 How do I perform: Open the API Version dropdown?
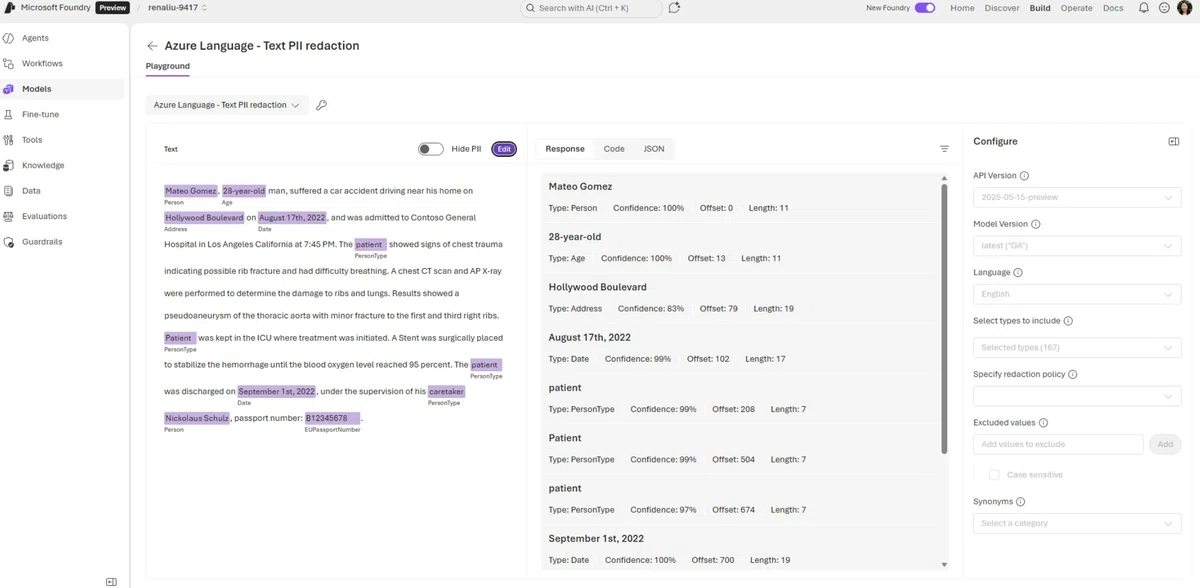(x=1077, y=198)
